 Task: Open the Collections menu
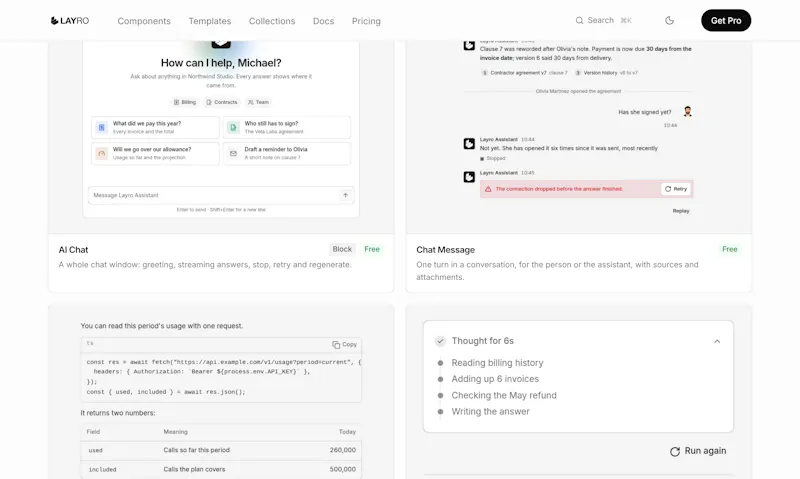tap(272, 21)
